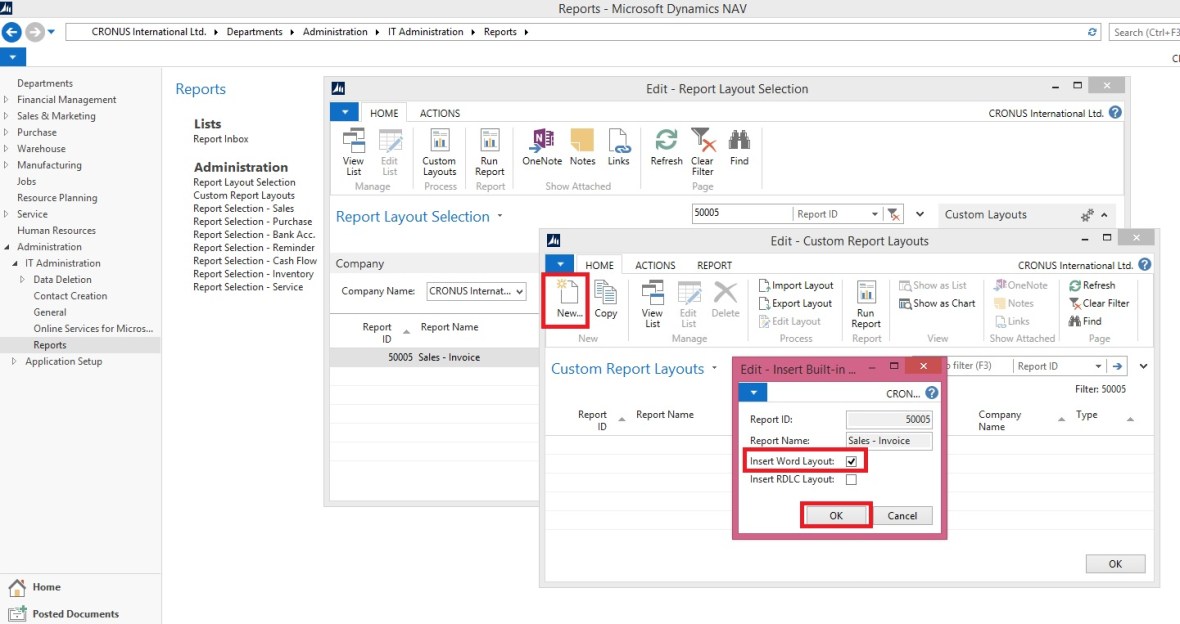The width and height of the screenshot is (1180, 624).
Task: Expand the Financial Management tree node
Action: click(x=7, y=100)
